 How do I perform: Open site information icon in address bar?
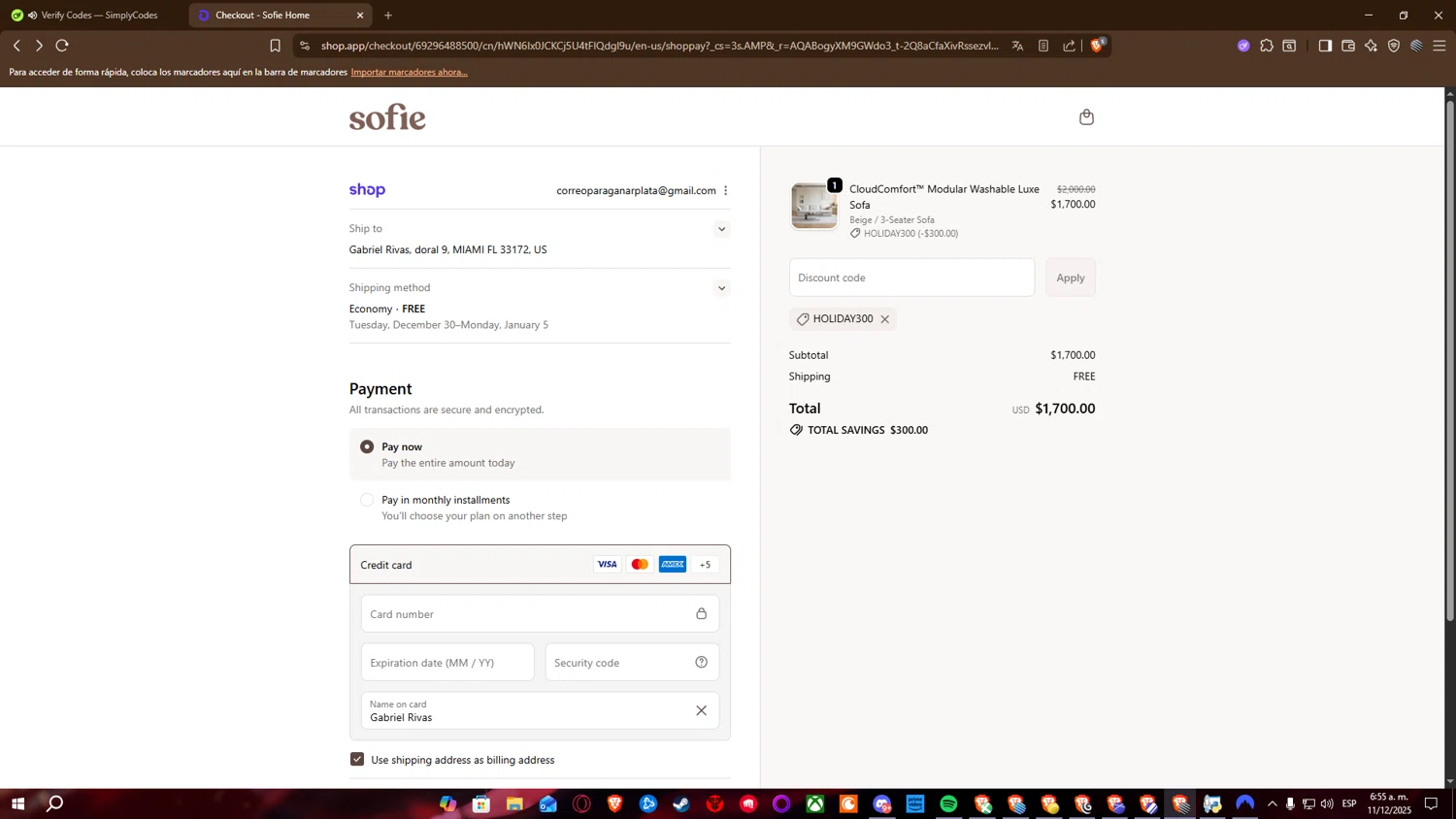305,46
